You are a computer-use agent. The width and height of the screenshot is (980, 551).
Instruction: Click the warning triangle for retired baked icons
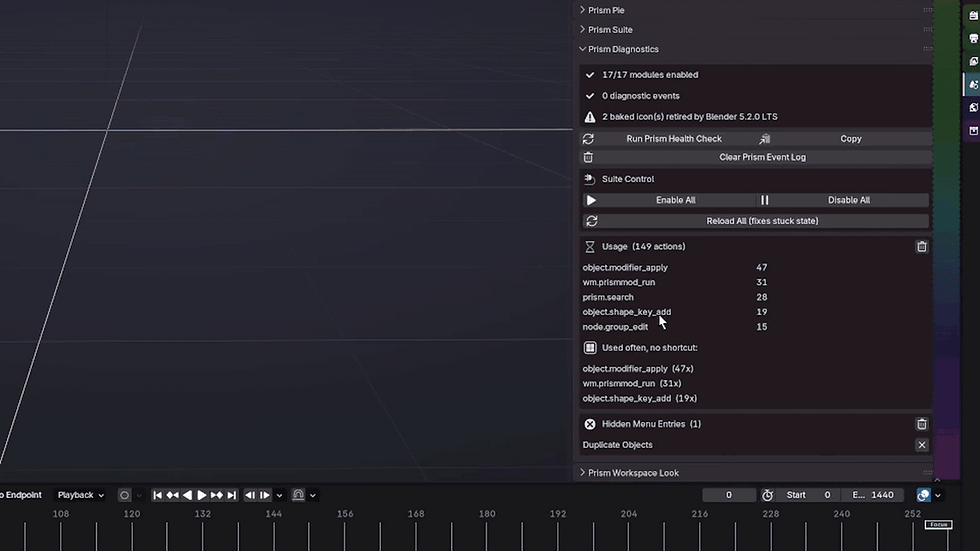(589, 117)
